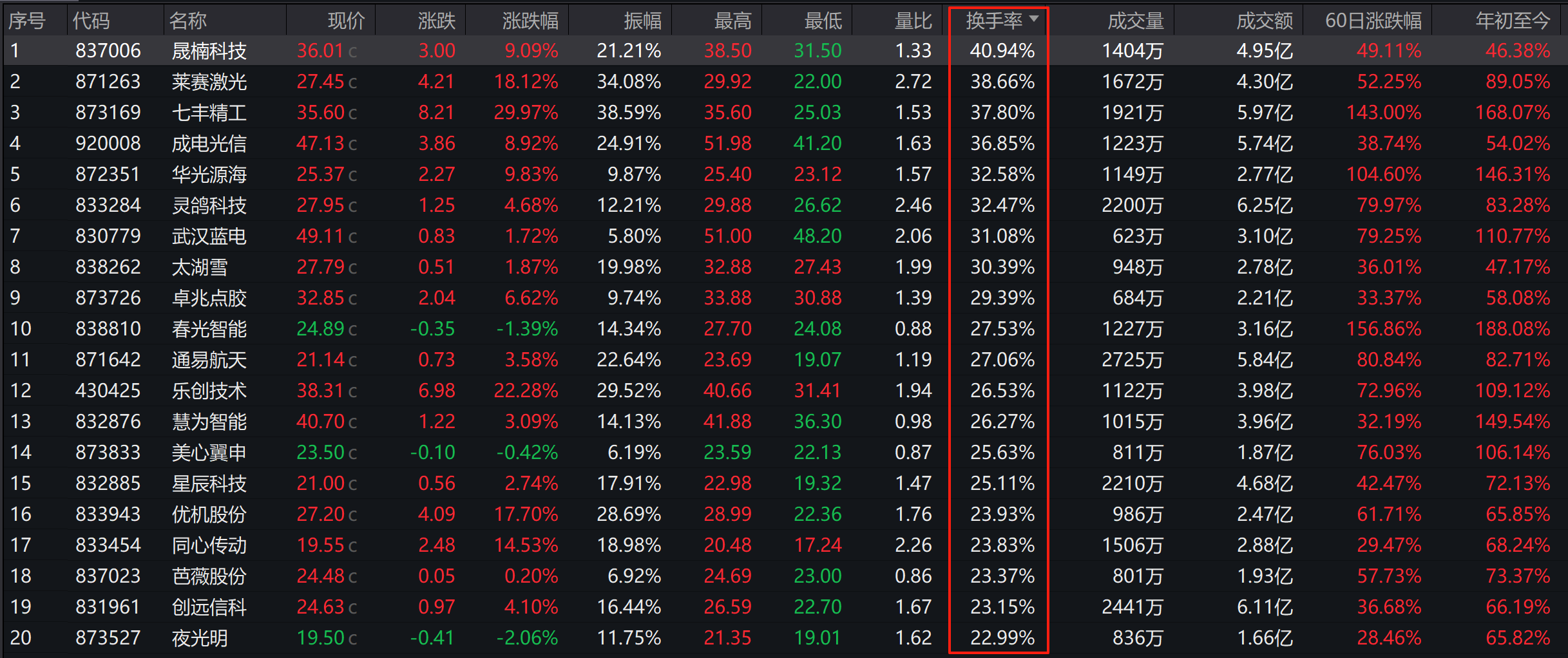The width and height of the screenshot is (1568, 658).
Task: Sort by the 最低 column header
Action: [x=823, y=21]
